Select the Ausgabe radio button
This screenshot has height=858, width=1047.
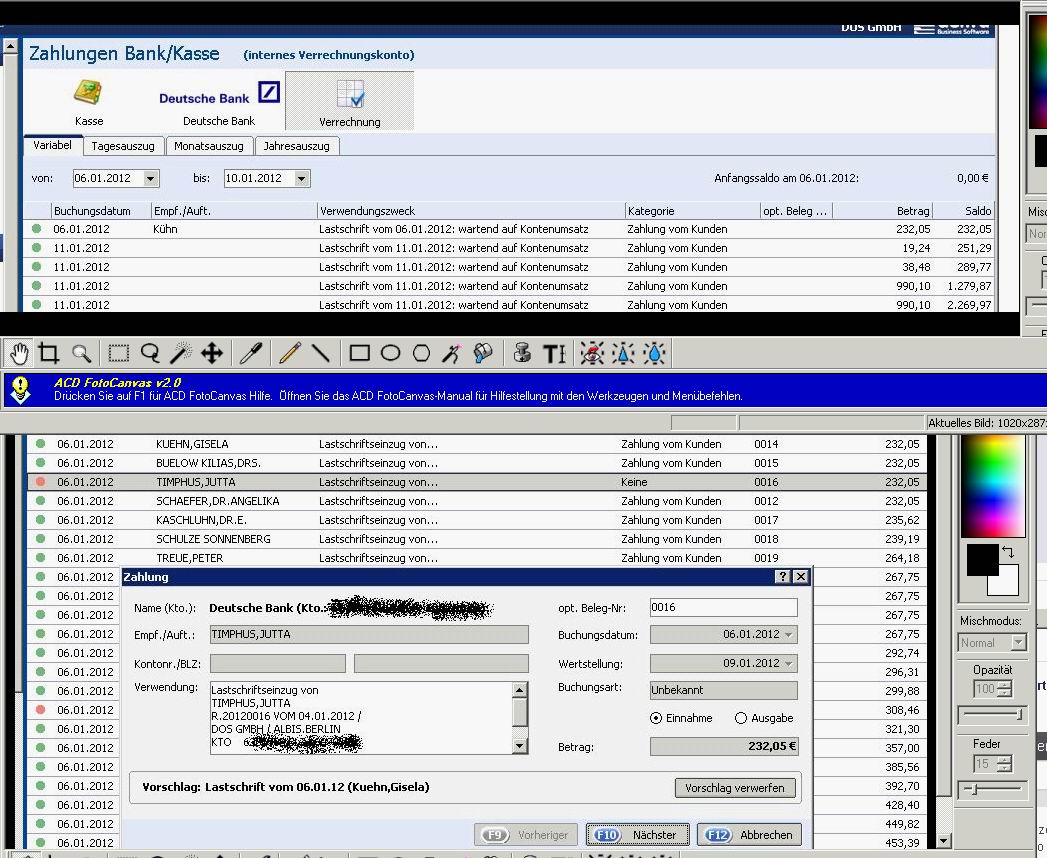(x=741, y=718)
